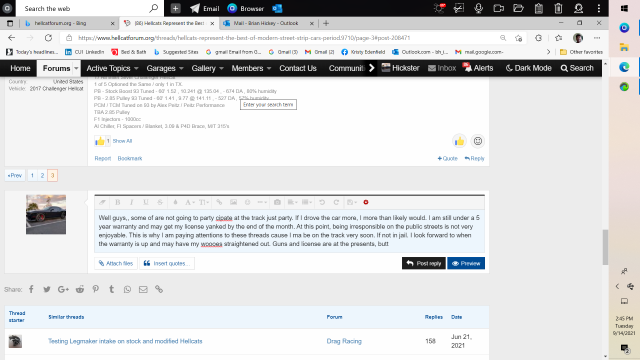The width and height of the screenshot is (640, 360).
Task: Switch to the Mail - Outlook browser tab
Action: click(x=266, y=23)
